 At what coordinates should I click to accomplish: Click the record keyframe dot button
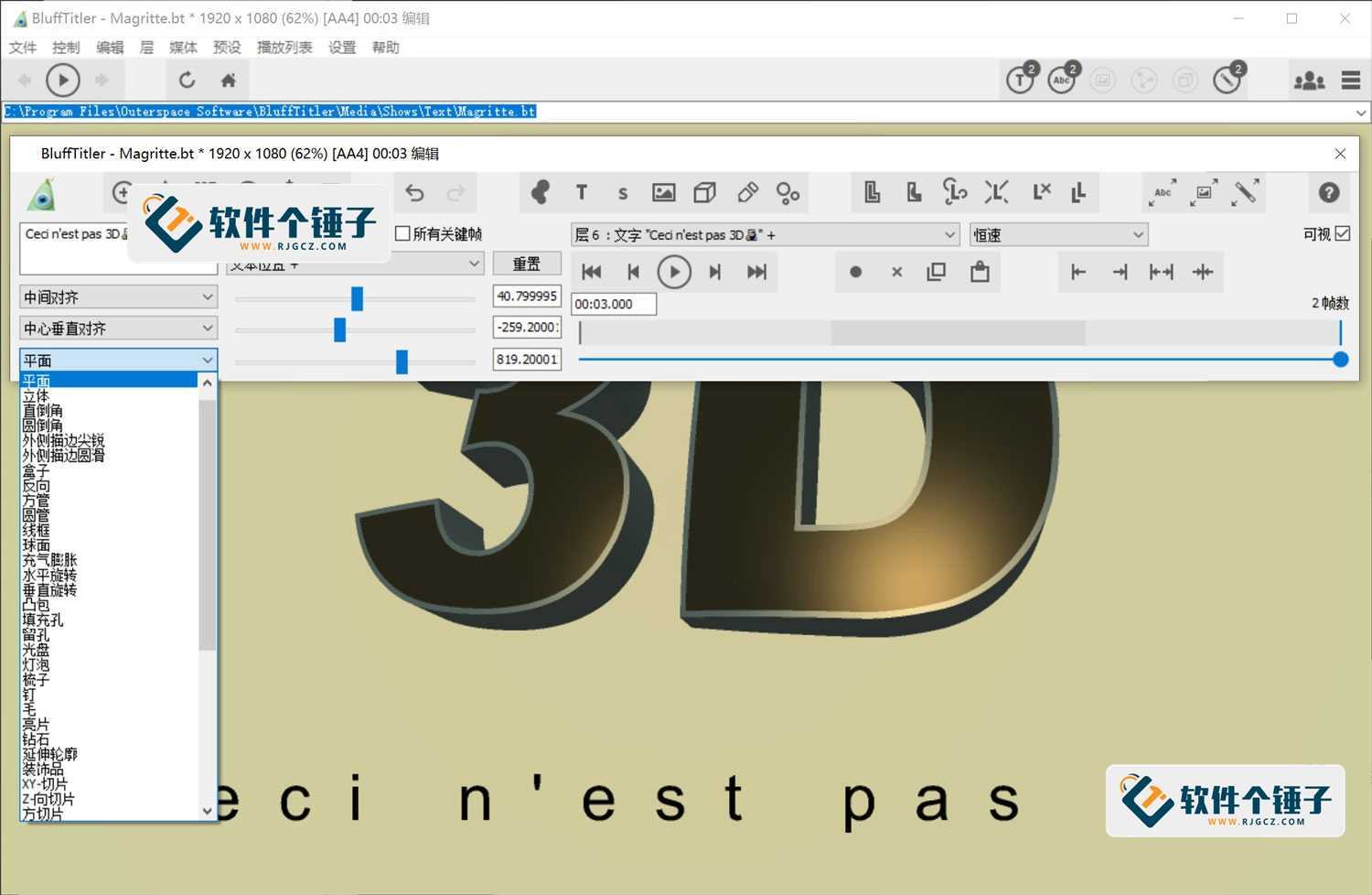pos(855,272)
